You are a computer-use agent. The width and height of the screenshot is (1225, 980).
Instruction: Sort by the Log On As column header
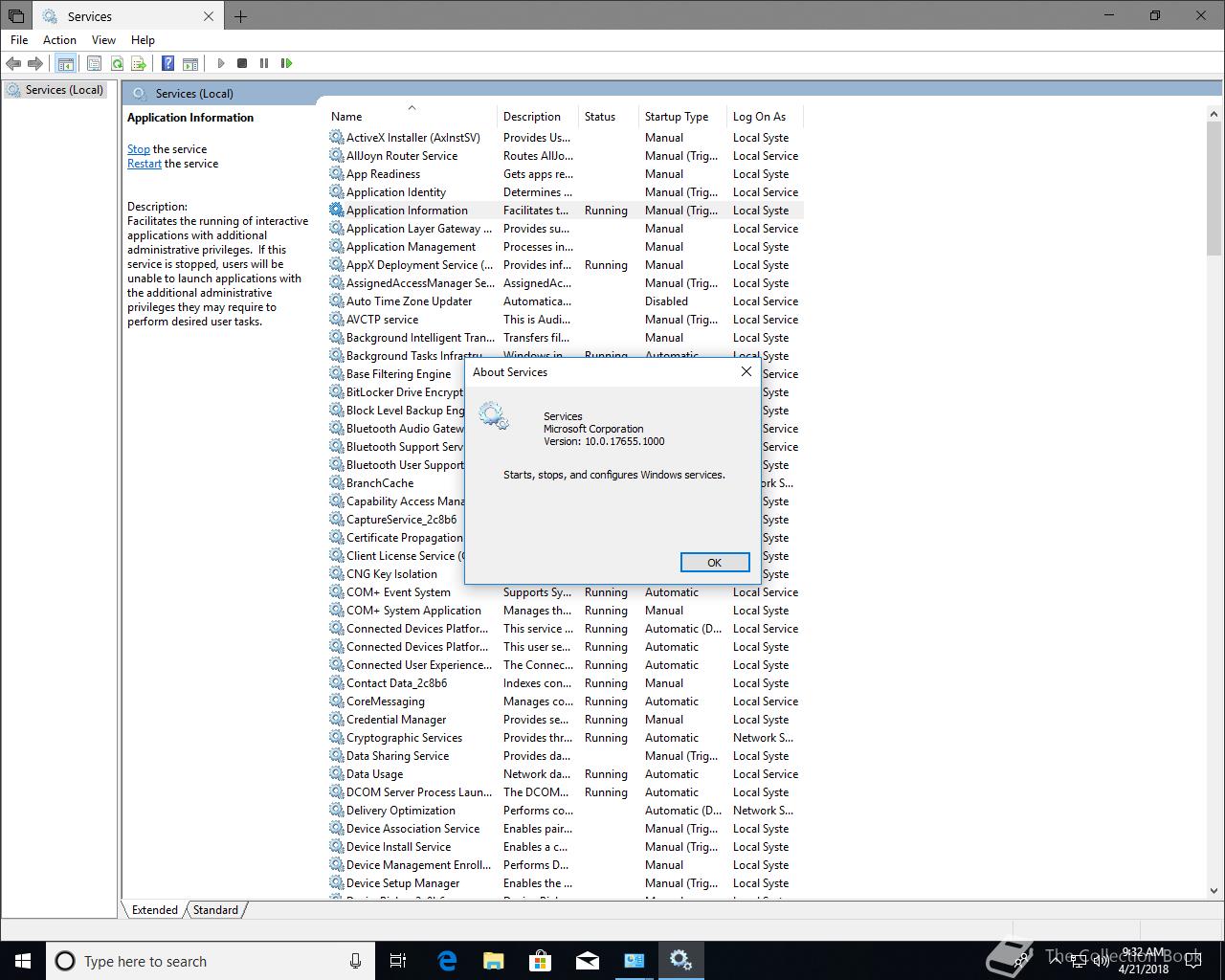pos(765,117)
